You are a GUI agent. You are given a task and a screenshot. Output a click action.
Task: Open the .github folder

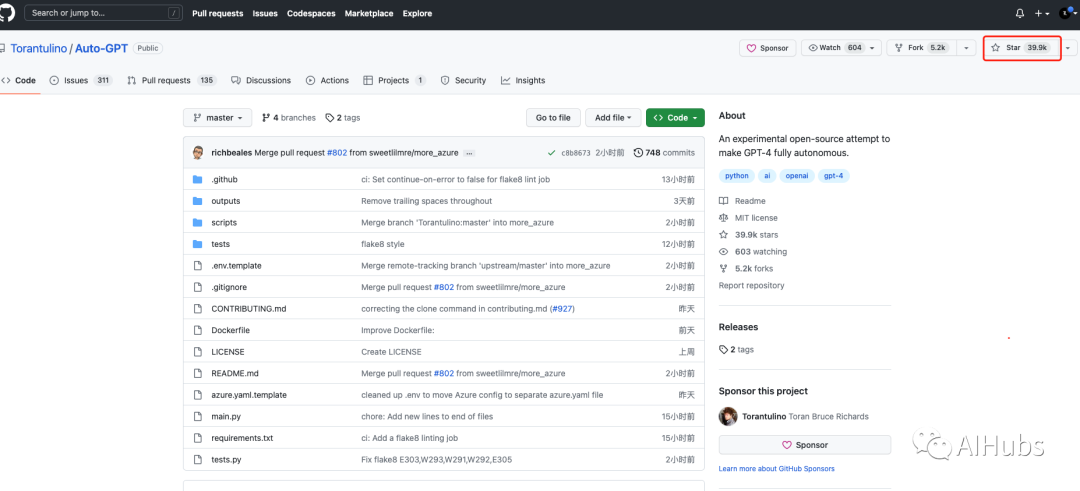click(x=225, y=179)
